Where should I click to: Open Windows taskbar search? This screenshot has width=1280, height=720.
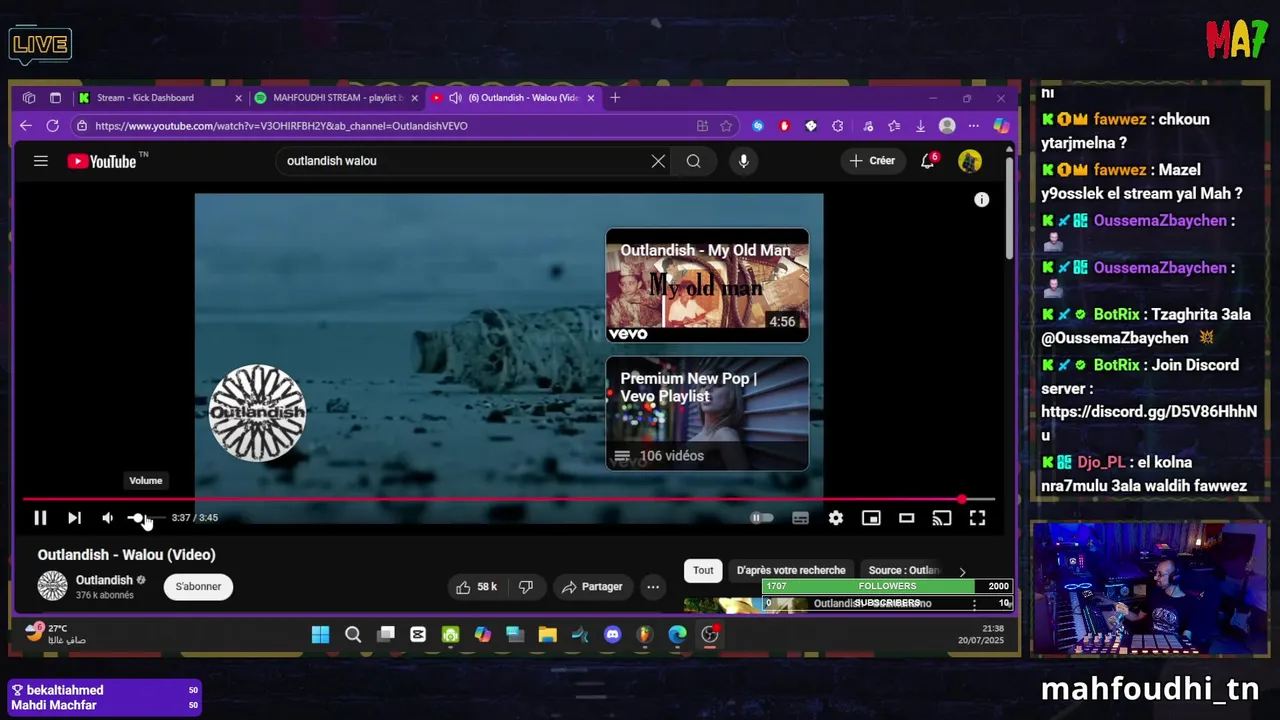click(353, 635)
